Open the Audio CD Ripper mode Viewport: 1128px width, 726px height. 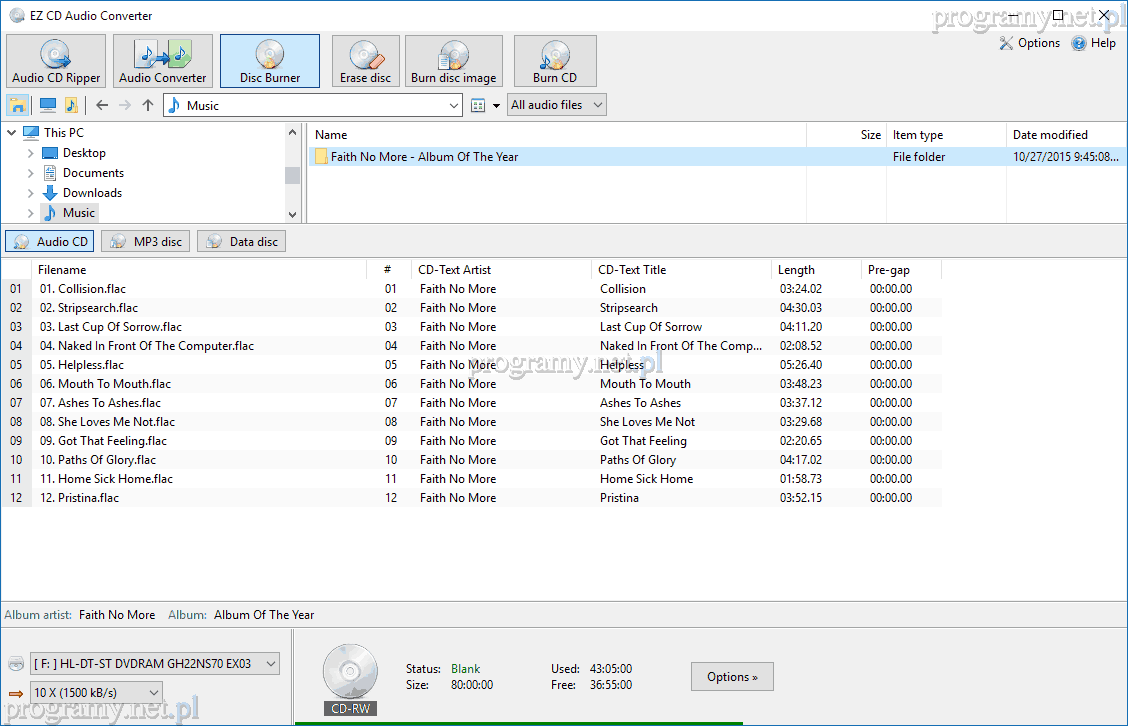[x=56, y=61]
